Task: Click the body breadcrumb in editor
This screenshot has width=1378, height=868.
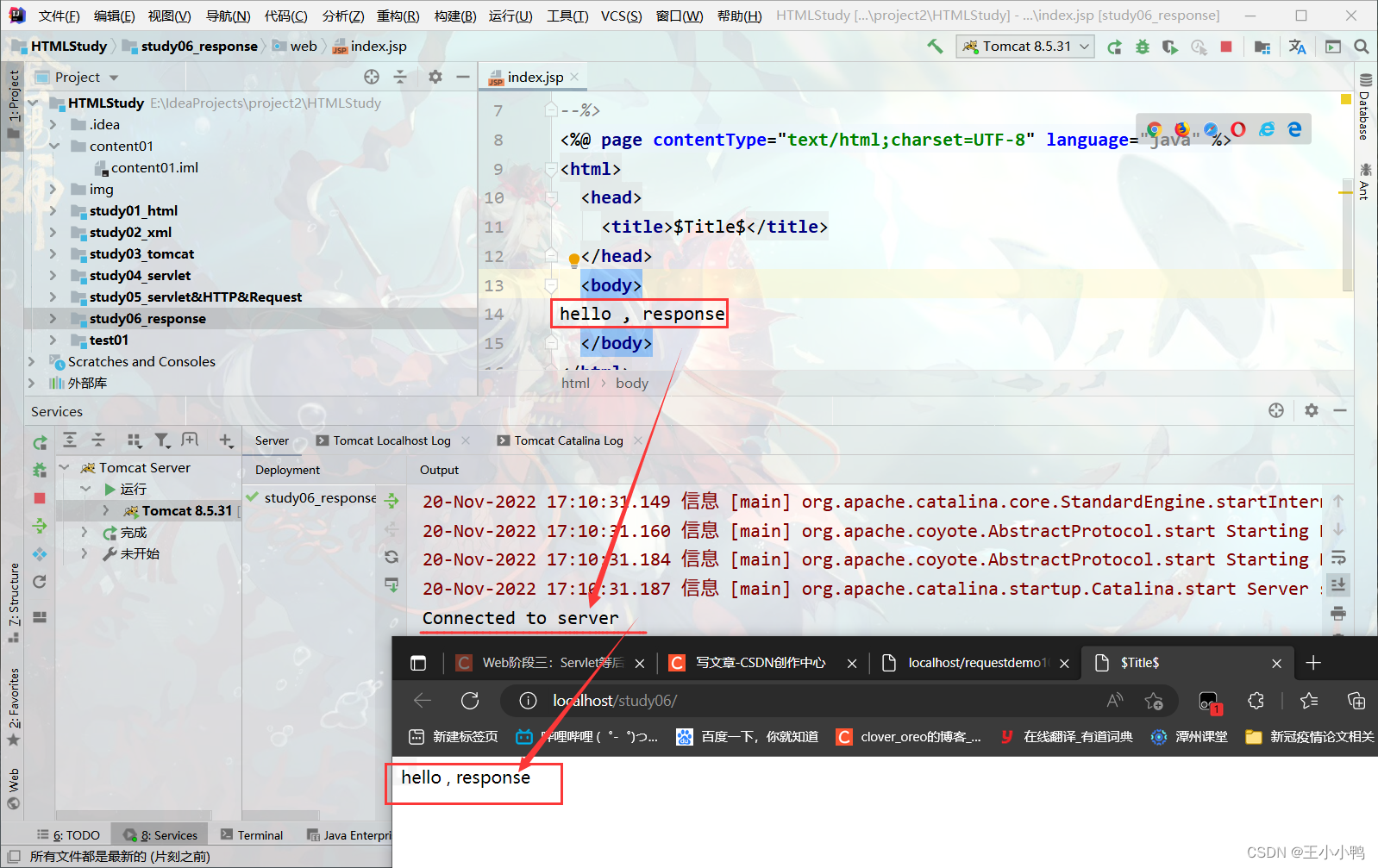Action: (631, 384)
